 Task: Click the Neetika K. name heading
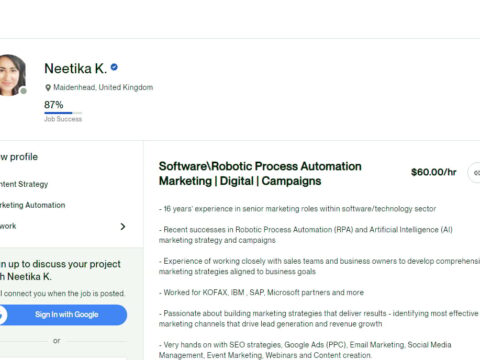(x=76, y=69)
